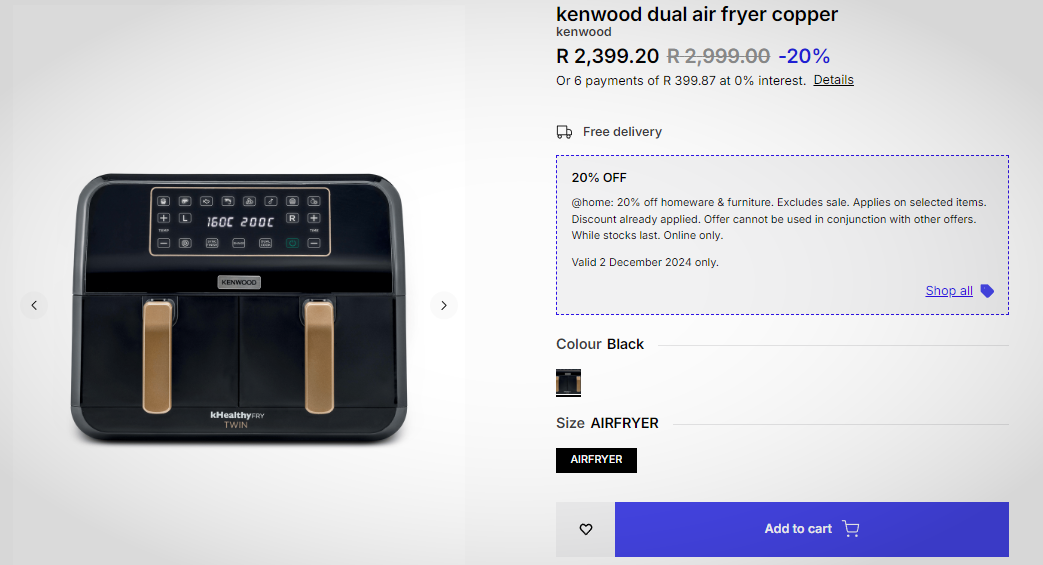This screenshot has height=565, width=1043.
Task: Follow the Shop all link
Action: (948, 291)
